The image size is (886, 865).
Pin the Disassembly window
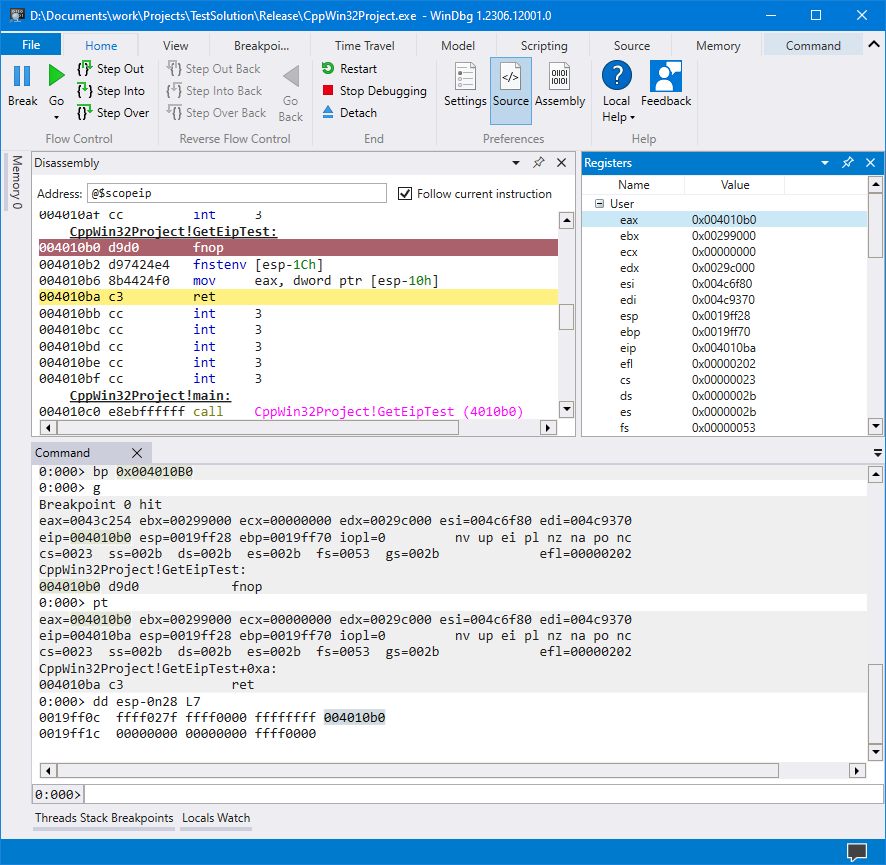point(538,162)
